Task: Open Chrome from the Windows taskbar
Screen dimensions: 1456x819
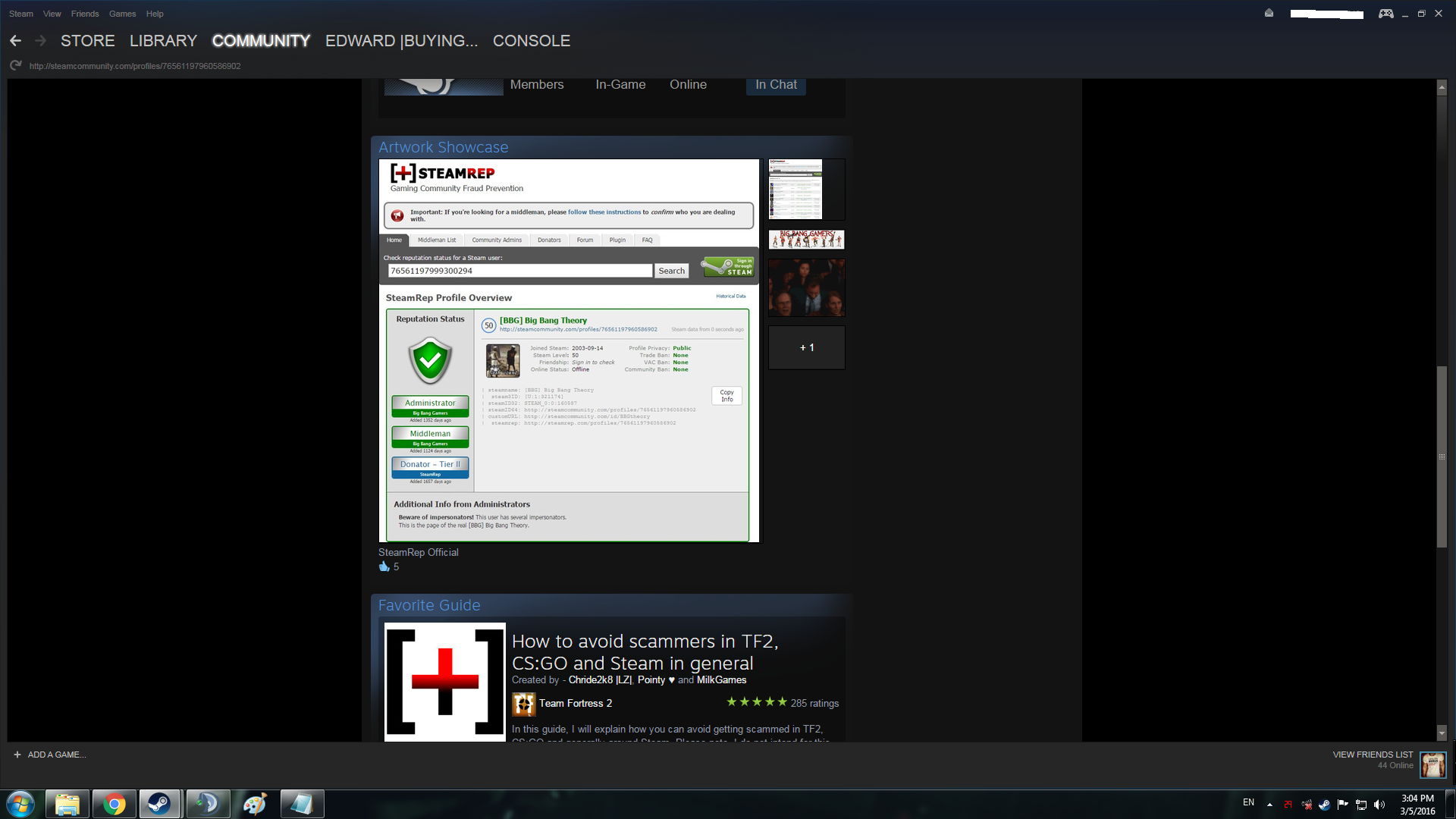Action: pos(114,804)
